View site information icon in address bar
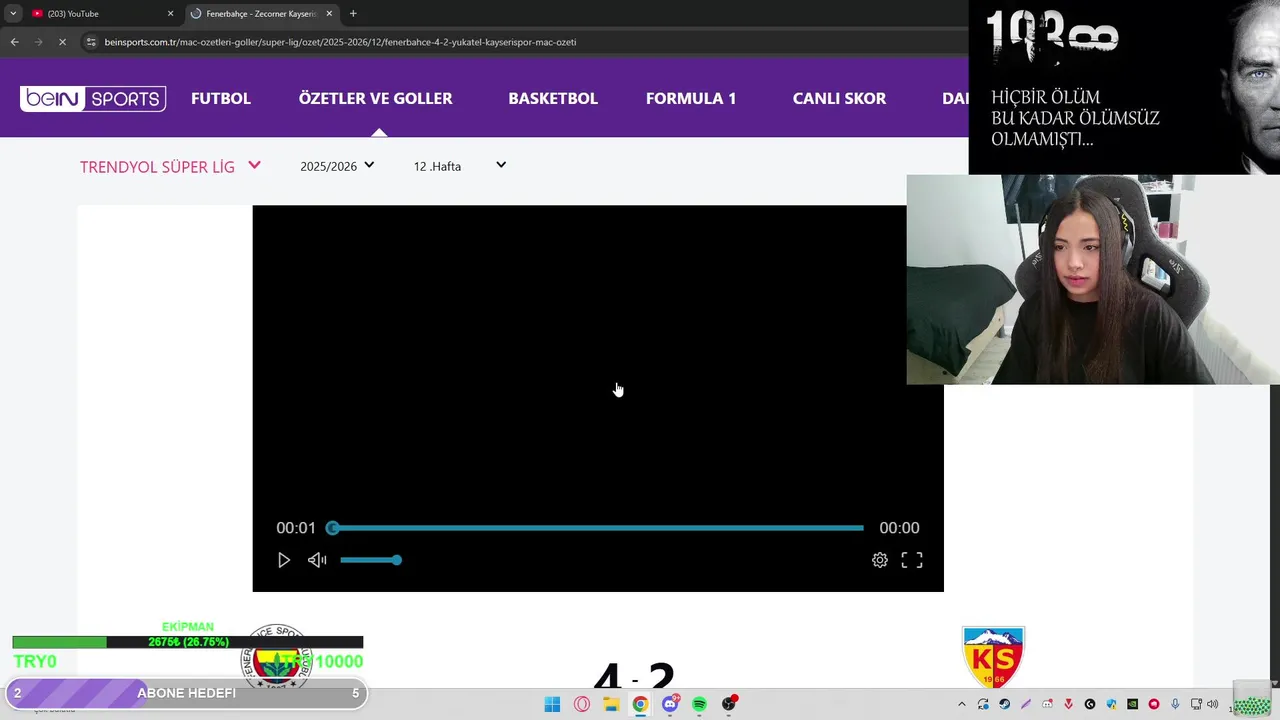The image size is (1280, 720). 91,42
